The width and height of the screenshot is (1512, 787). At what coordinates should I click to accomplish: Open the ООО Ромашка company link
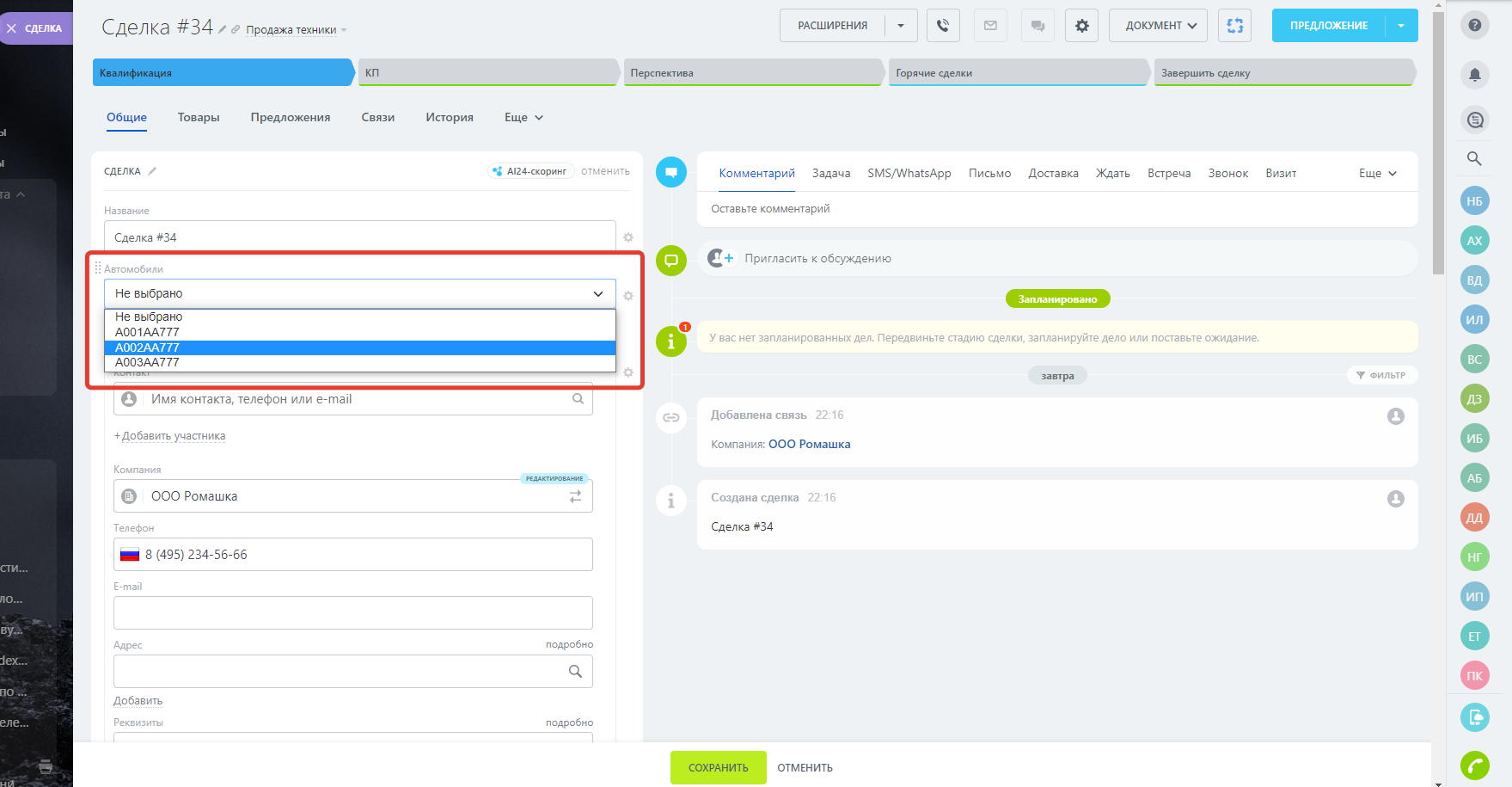pyautogui.click(x=809, y=445)
